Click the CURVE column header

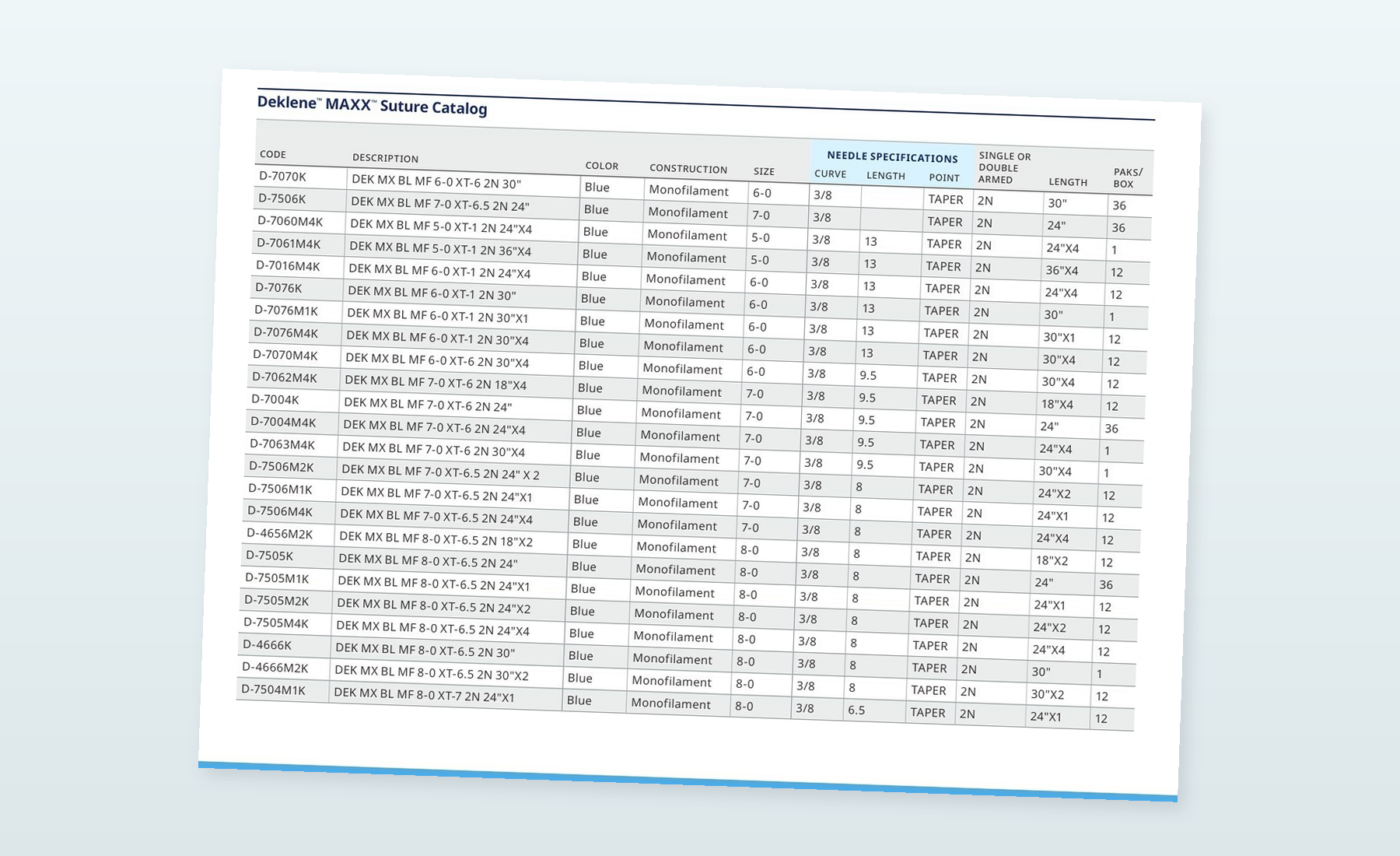[830, 174]
